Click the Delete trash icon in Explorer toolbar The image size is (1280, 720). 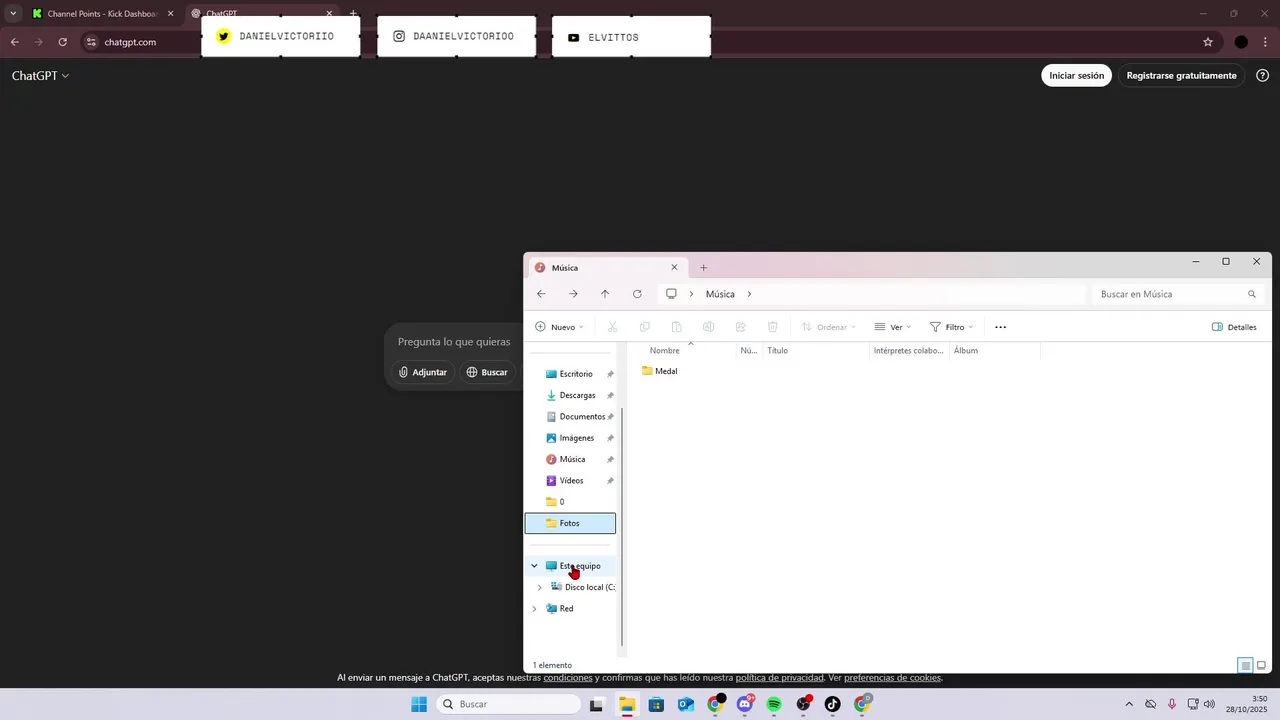[773, 327]
